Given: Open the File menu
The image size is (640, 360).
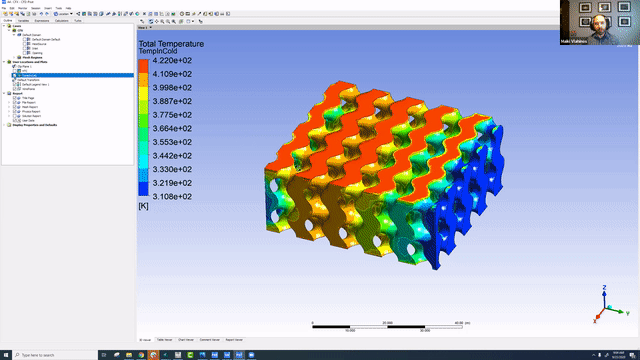Looking at the screenshot, I should [4, 8].
